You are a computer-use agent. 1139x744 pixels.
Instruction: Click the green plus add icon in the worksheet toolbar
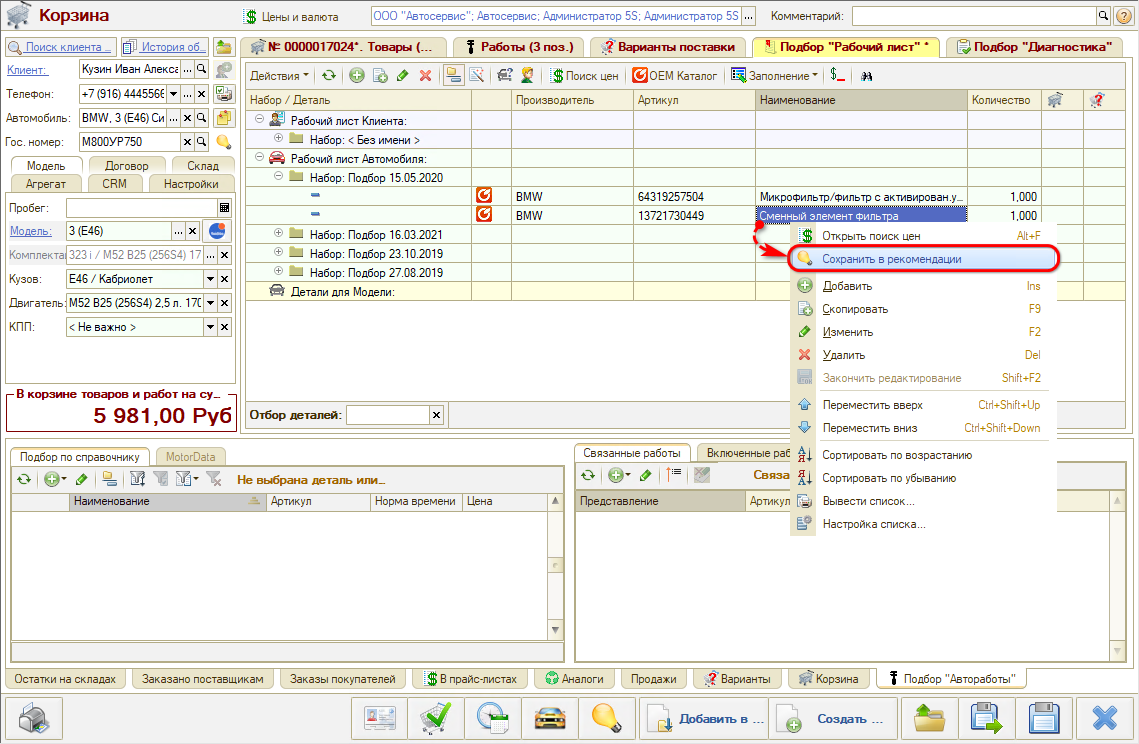coord(357,76)
